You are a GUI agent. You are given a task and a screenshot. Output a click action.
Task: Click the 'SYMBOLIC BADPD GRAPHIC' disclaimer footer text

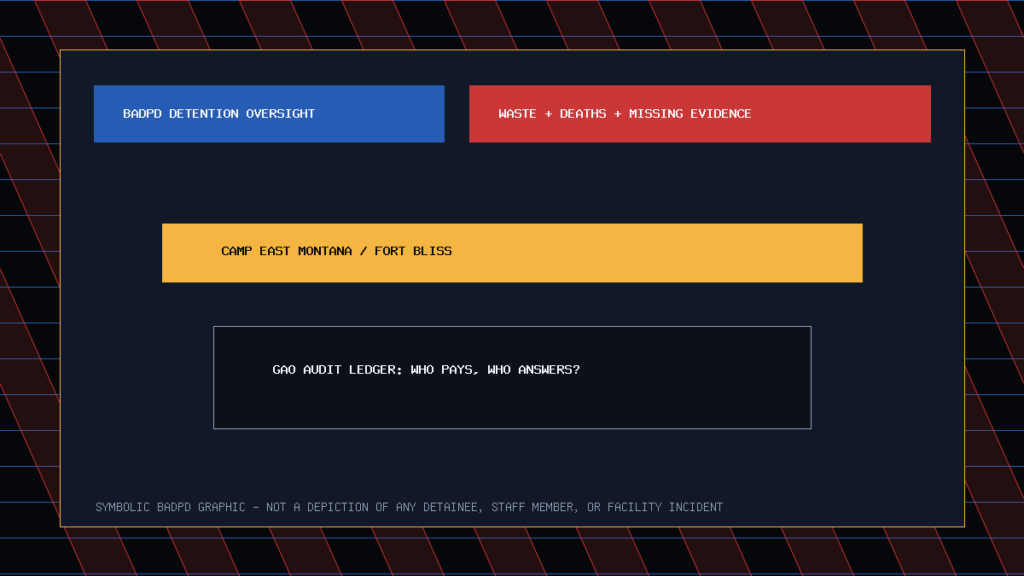pyautogui.click(x=409, y=507)
